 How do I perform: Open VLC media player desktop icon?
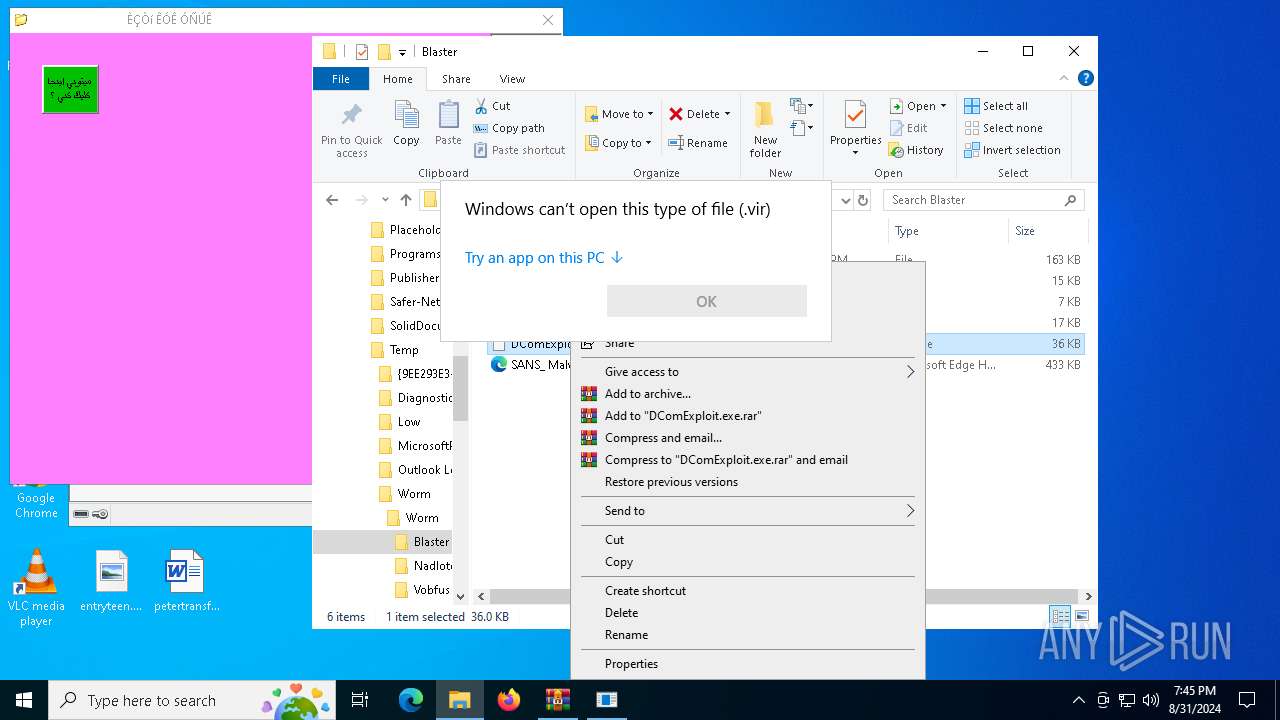(36, 587)
